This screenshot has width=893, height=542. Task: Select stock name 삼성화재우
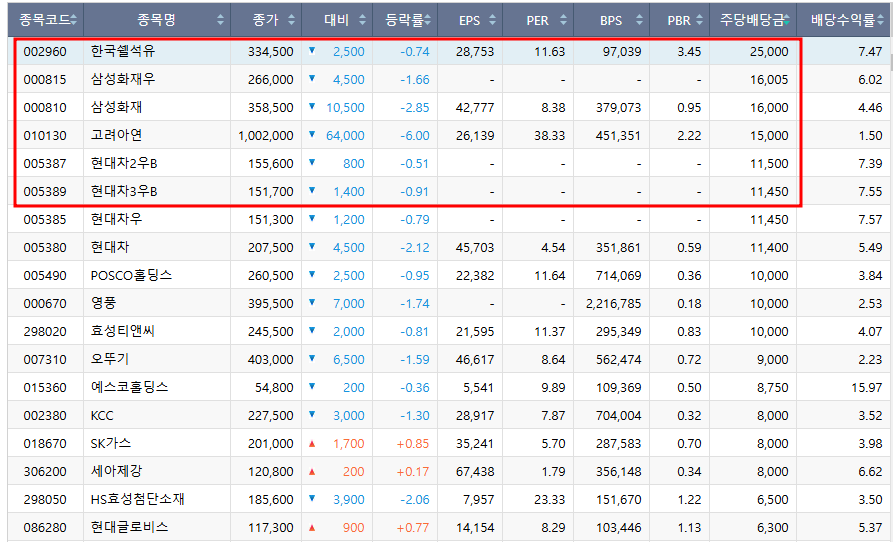pos(123,79)
